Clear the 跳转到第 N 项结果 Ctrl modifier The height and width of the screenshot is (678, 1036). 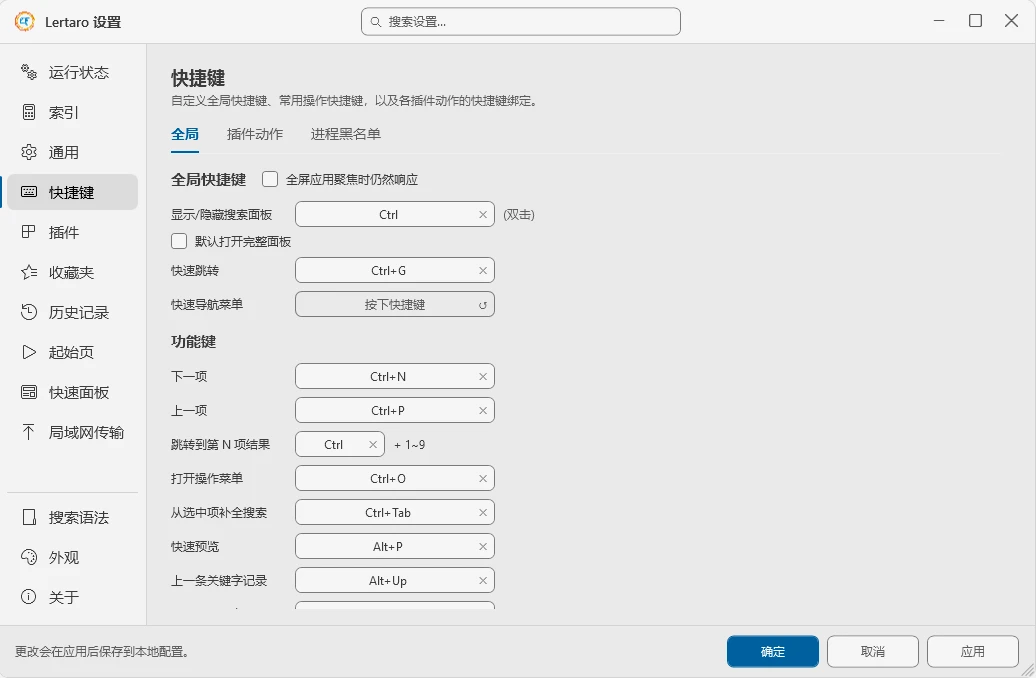pos(373,445)
